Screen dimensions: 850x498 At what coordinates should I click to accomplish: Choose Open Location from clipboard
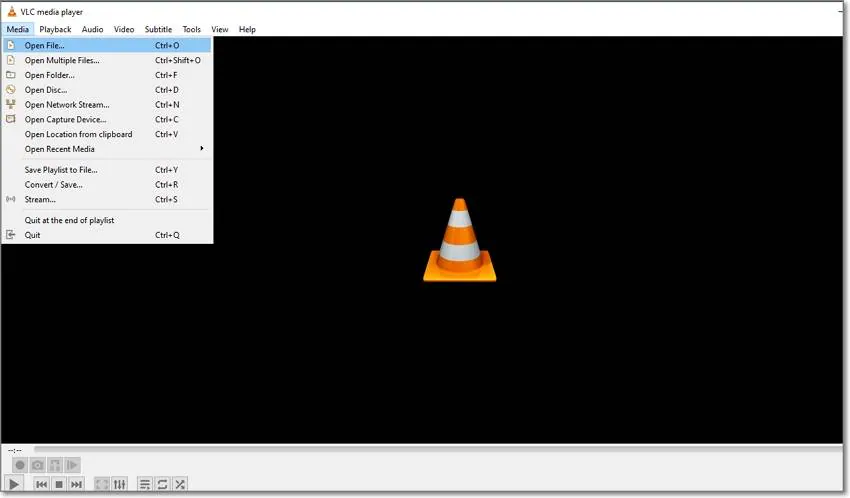(107, 134)
